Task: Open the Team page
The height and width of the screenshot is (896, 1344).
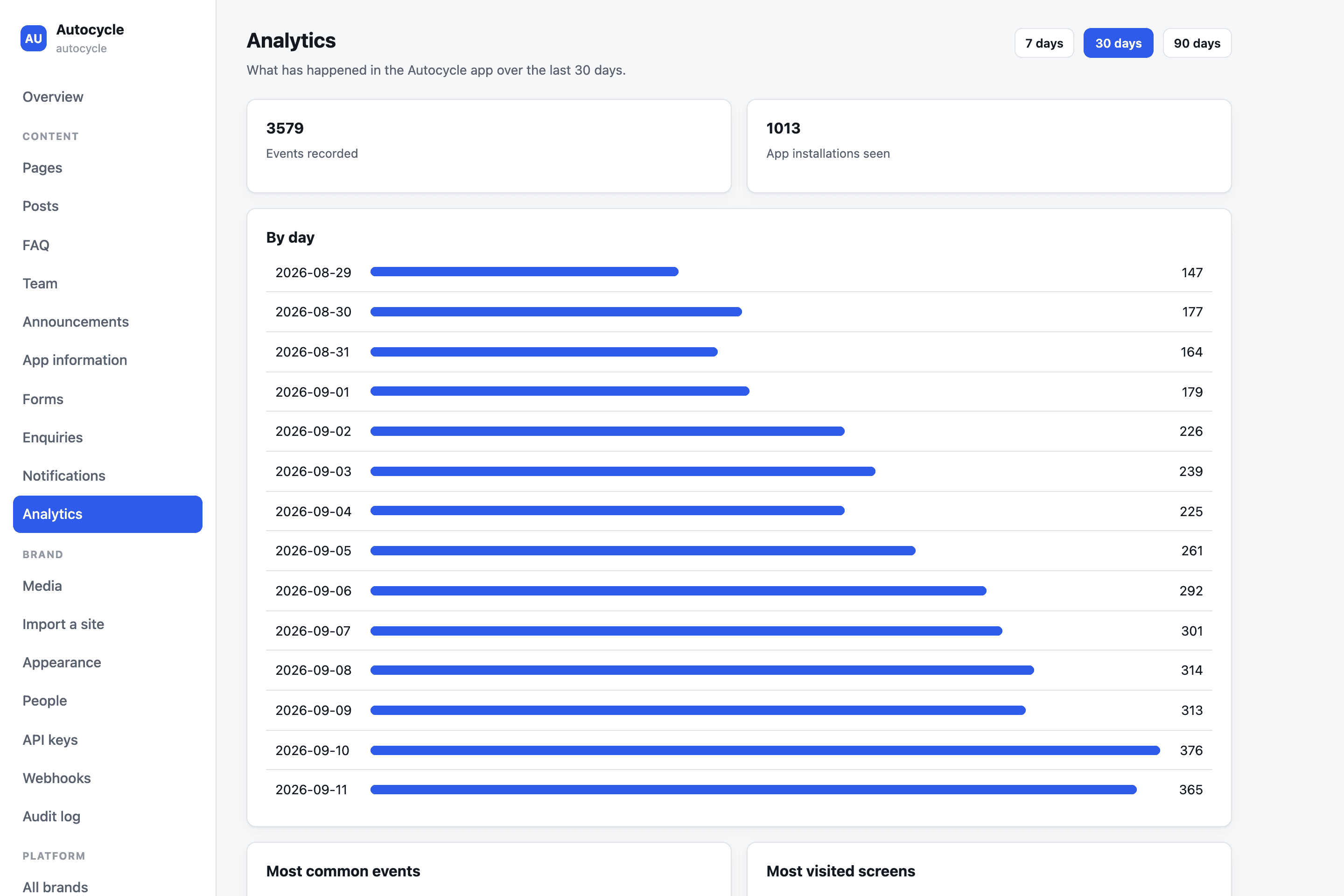Action: tap(108, 283)
